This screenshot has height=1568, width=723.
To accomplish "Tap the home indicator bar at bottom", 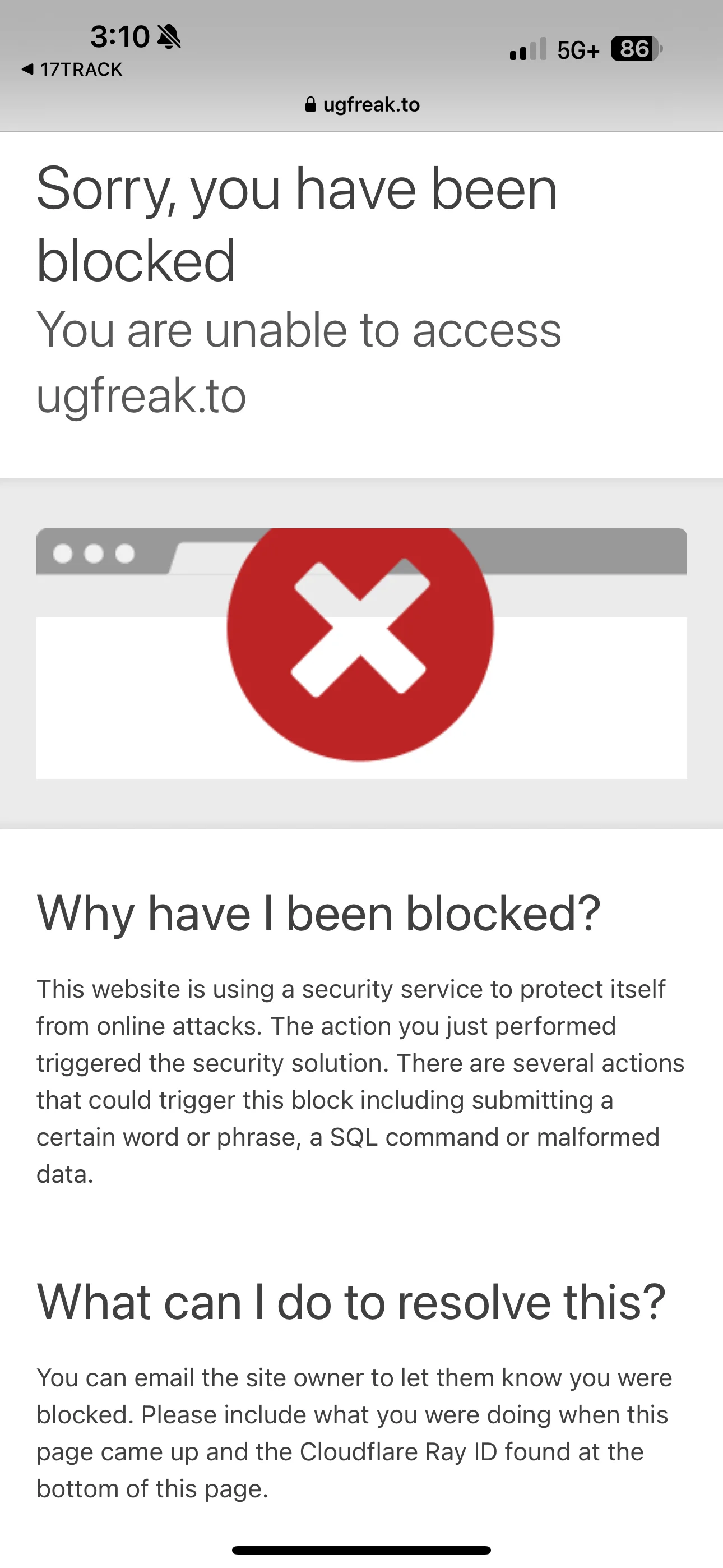I will [x=361, y=1549].
